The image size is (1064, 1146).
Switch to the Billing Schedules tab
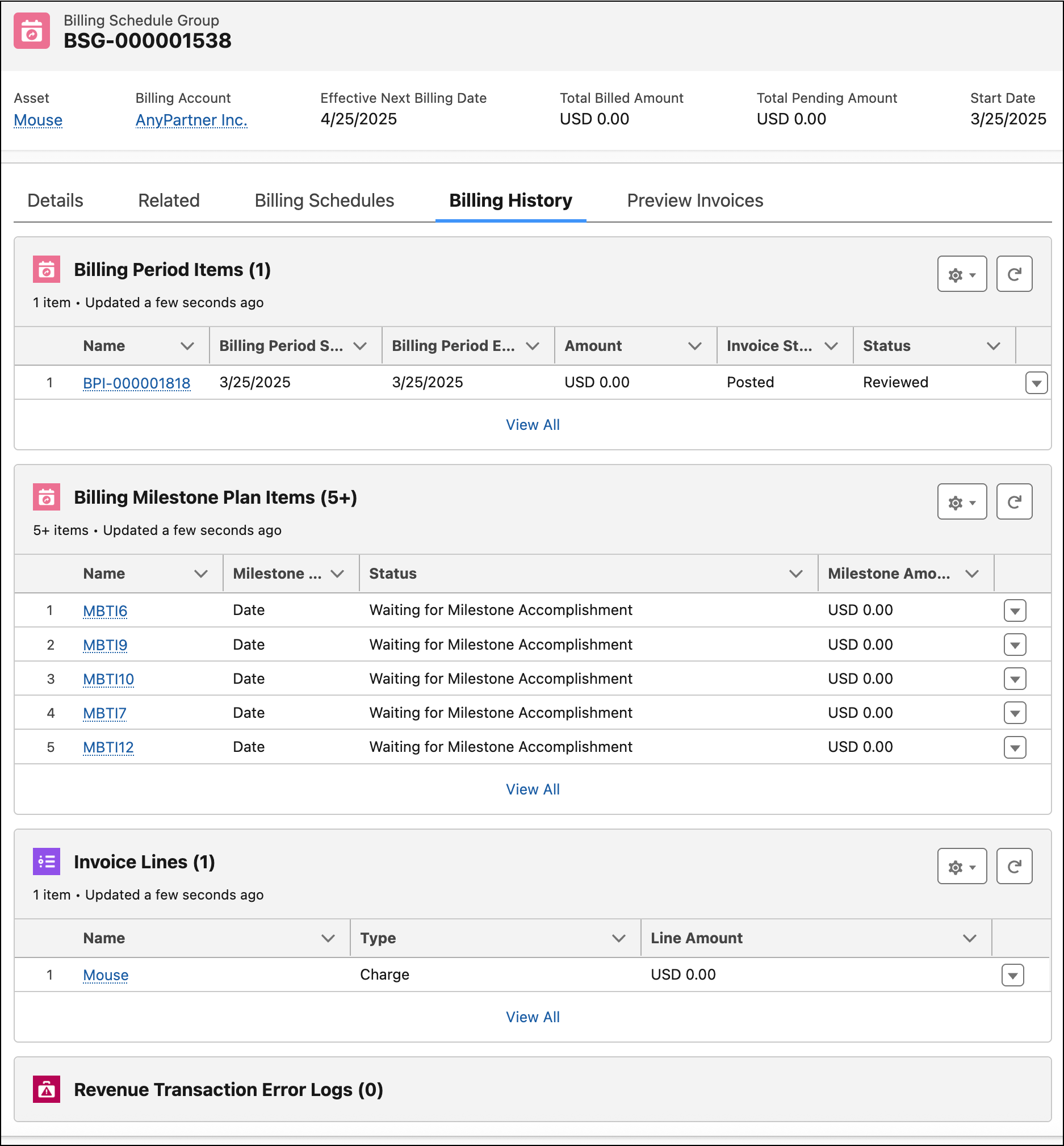(x=324, y=200)
